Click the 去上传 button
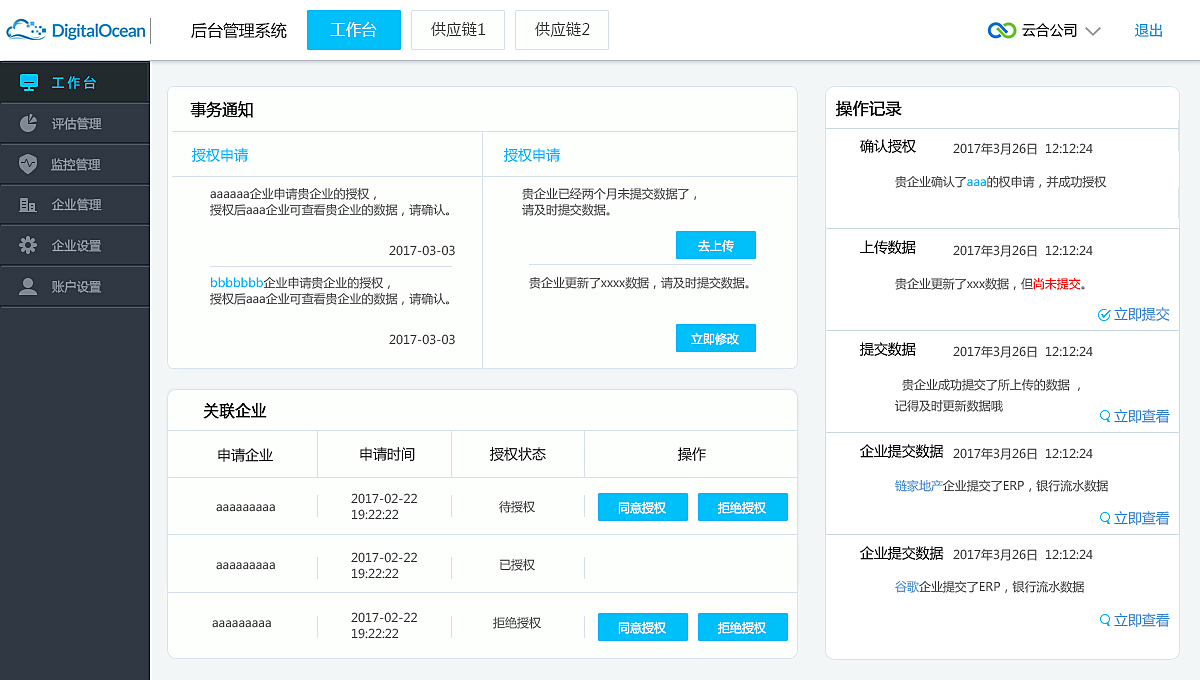 [716, 245]
